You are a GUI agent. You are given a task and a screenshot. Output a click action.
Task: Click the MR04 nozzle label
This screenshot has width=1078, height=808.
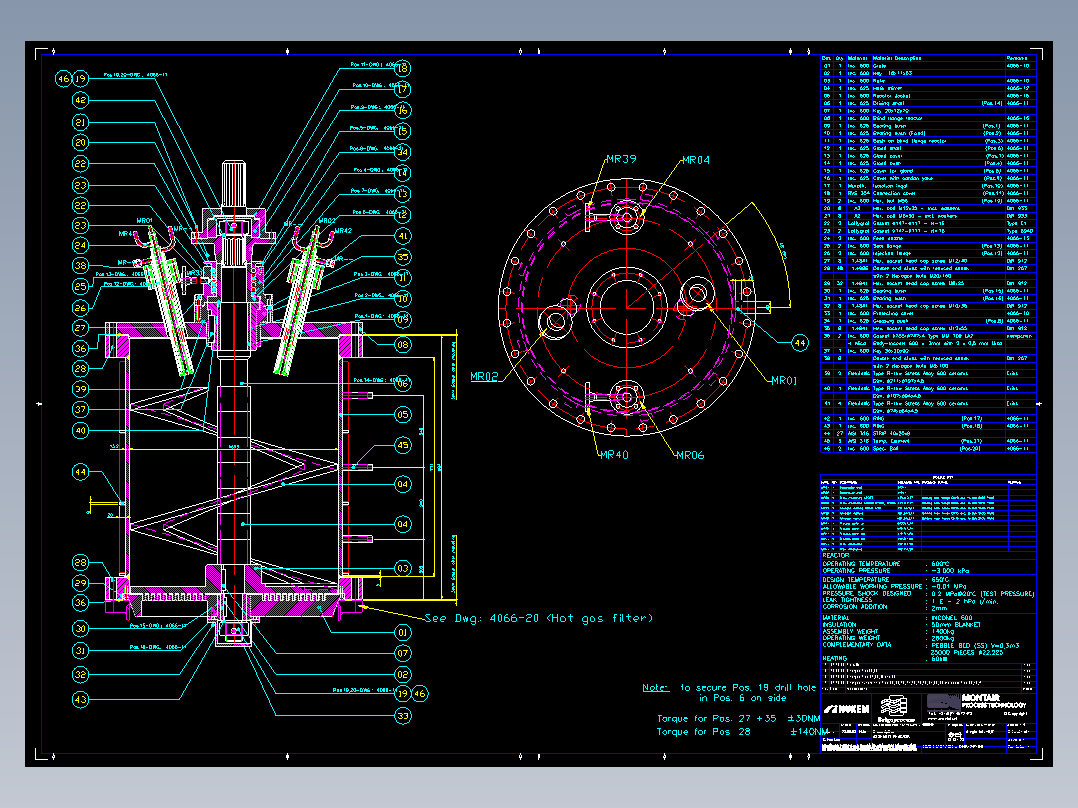[x=696, y=160]
